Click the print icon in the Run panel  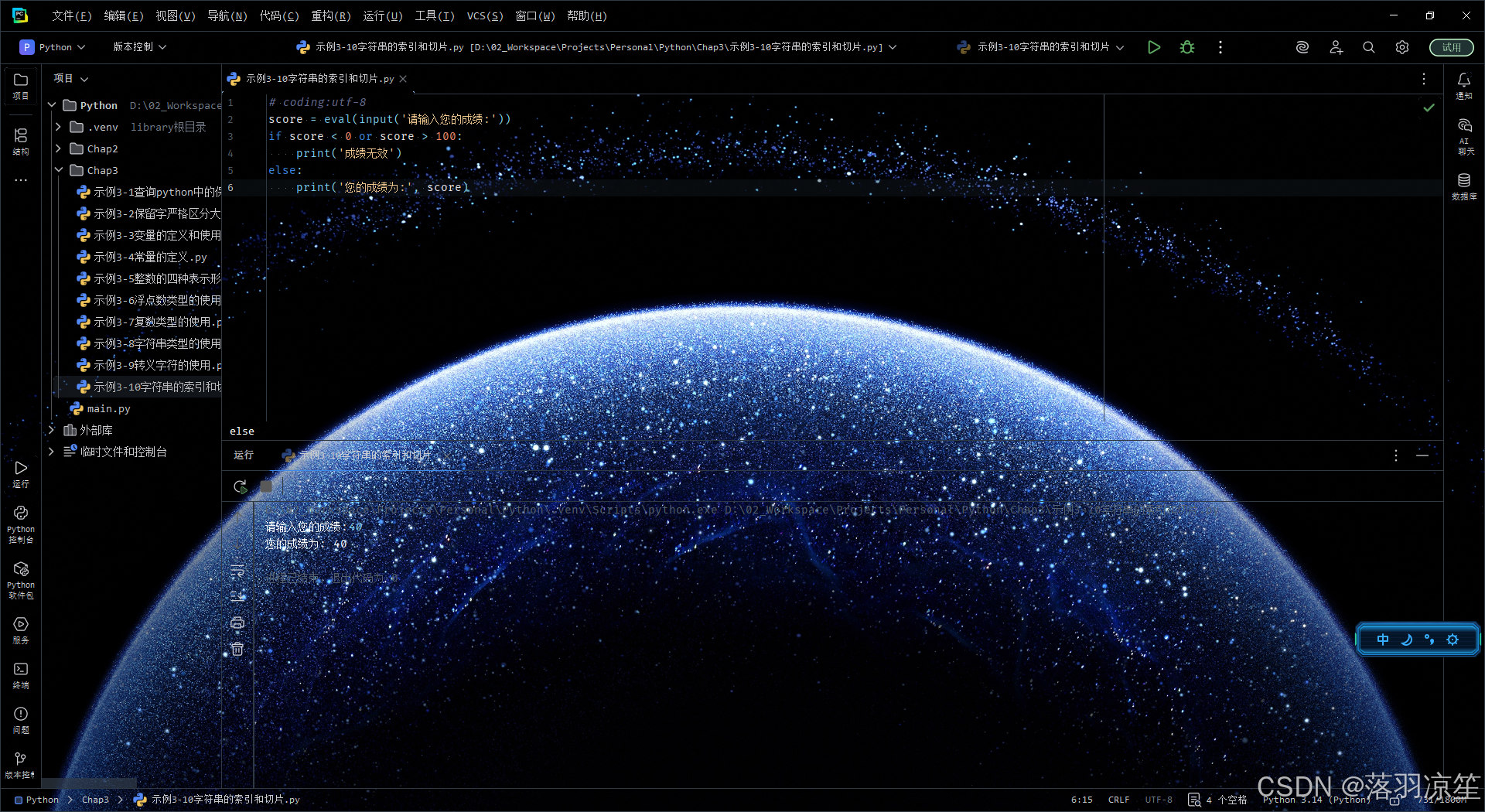click(x=237, y=623)
